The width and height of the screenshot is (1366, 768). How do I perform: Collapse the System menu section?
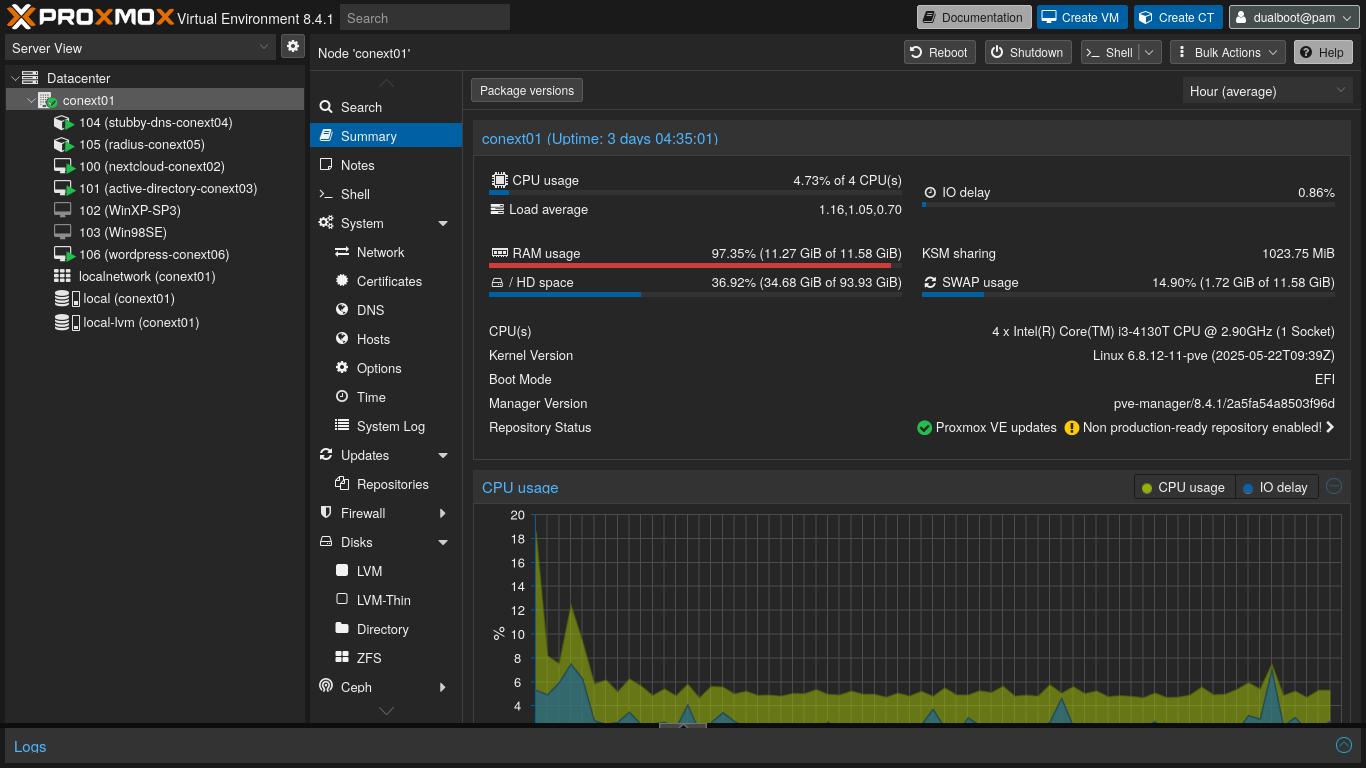(443, 224)
